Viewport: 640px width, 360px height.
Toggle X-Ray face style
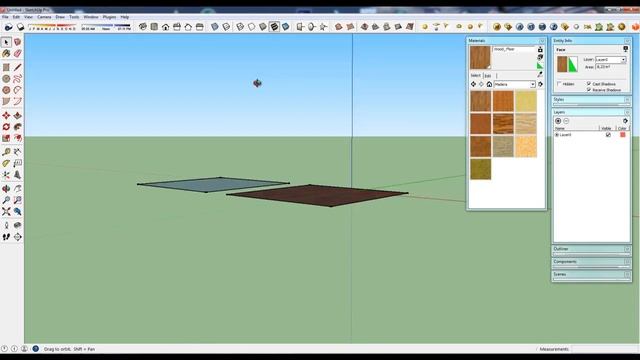pyautogui.click(x=215, y=27)
